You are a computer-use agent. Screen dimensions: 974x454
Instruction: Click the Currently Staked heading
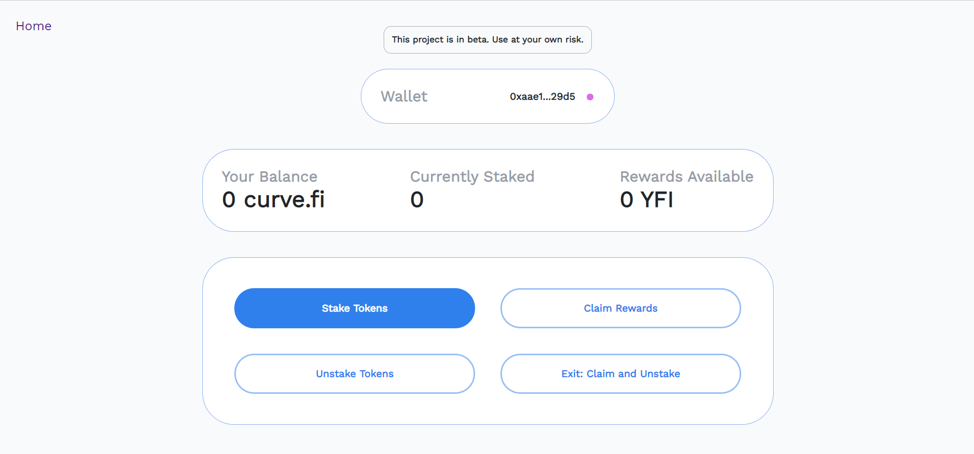pyautogui.click(x=472, y=177)
